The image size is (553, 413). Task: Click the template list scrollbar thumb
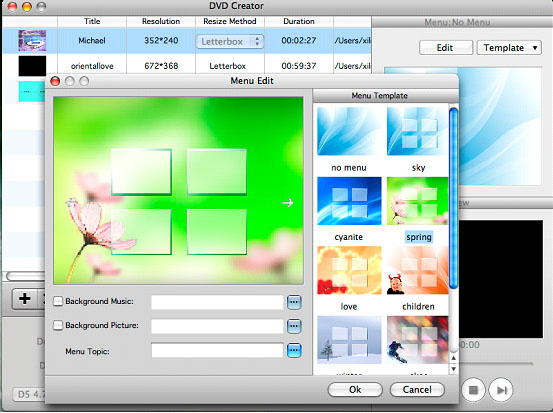click(454, 198)
